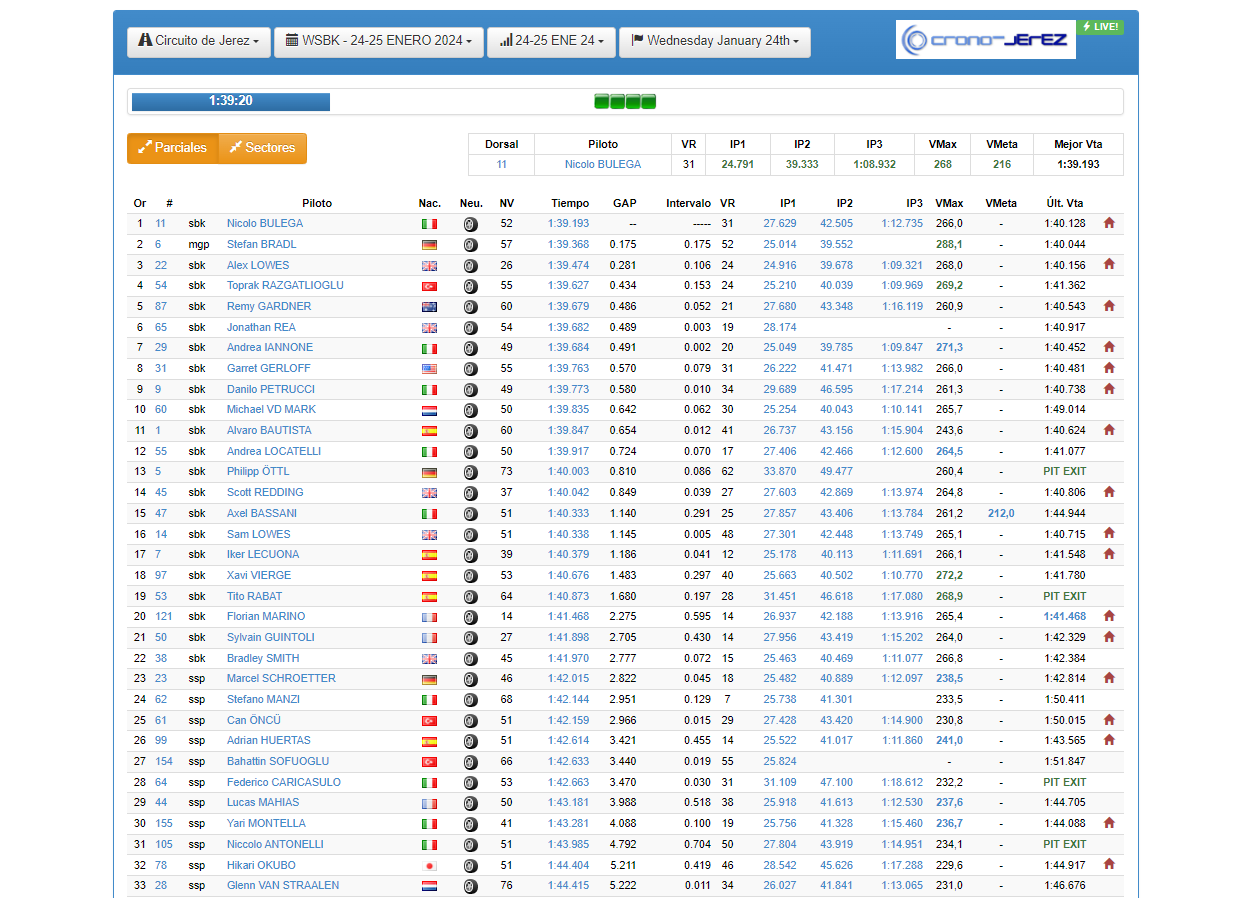1241x898 pixels.
Task: Click the home icon in Can ÖNCÜ's row
Action: (1108, 720)
